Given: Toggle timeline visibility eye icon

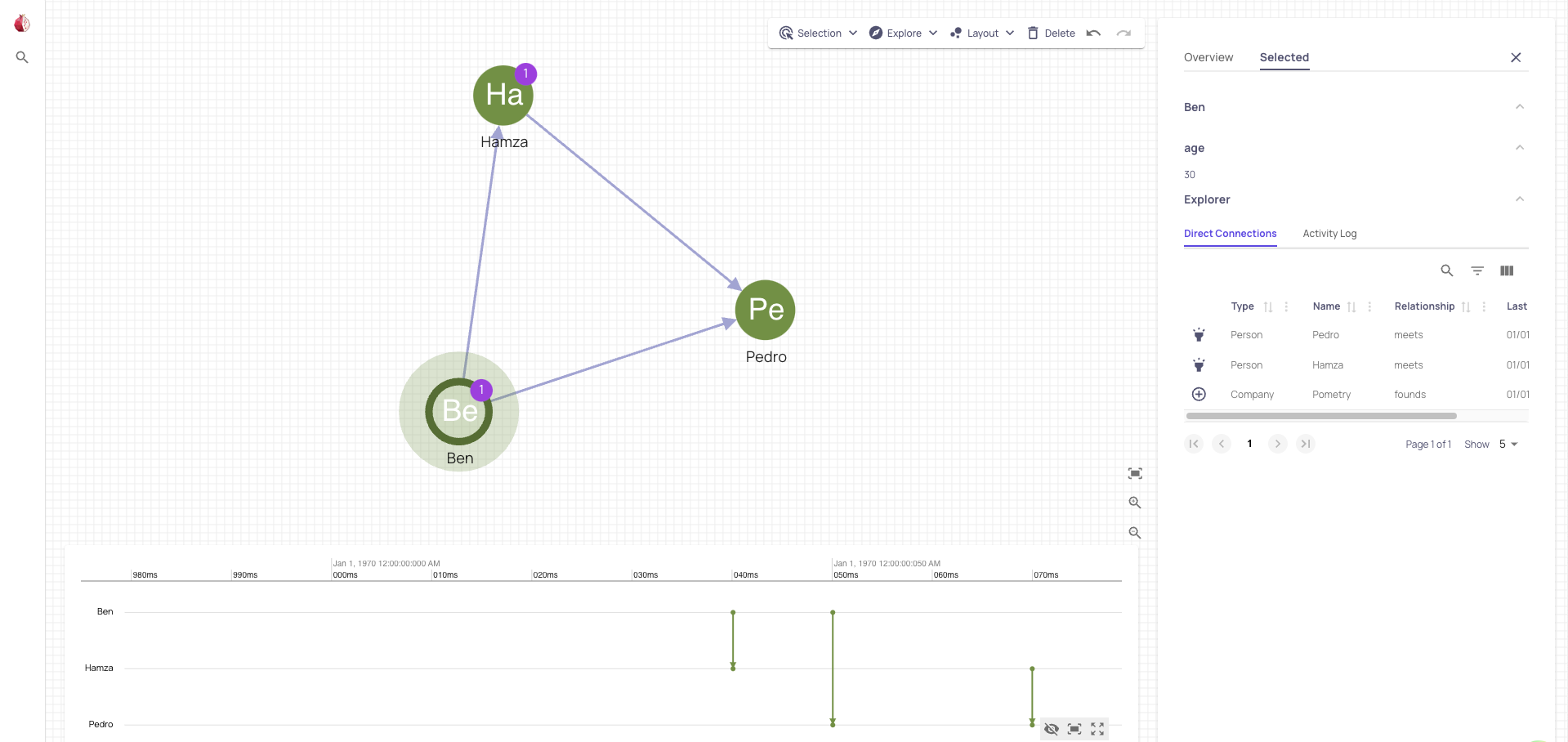Looking at the screenshot, I should click(x=1052, y=729).
